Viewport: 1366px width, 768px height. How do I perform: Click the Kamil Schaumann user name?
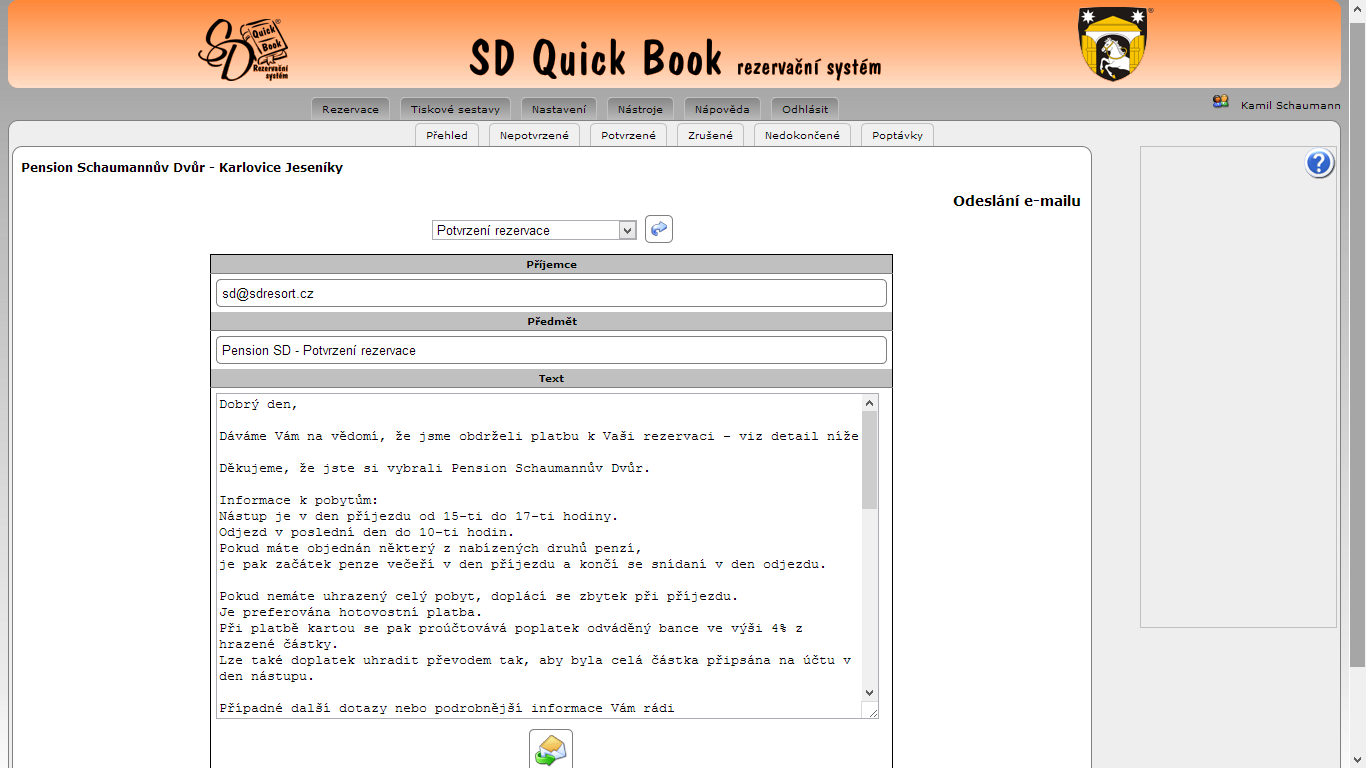1290,105
